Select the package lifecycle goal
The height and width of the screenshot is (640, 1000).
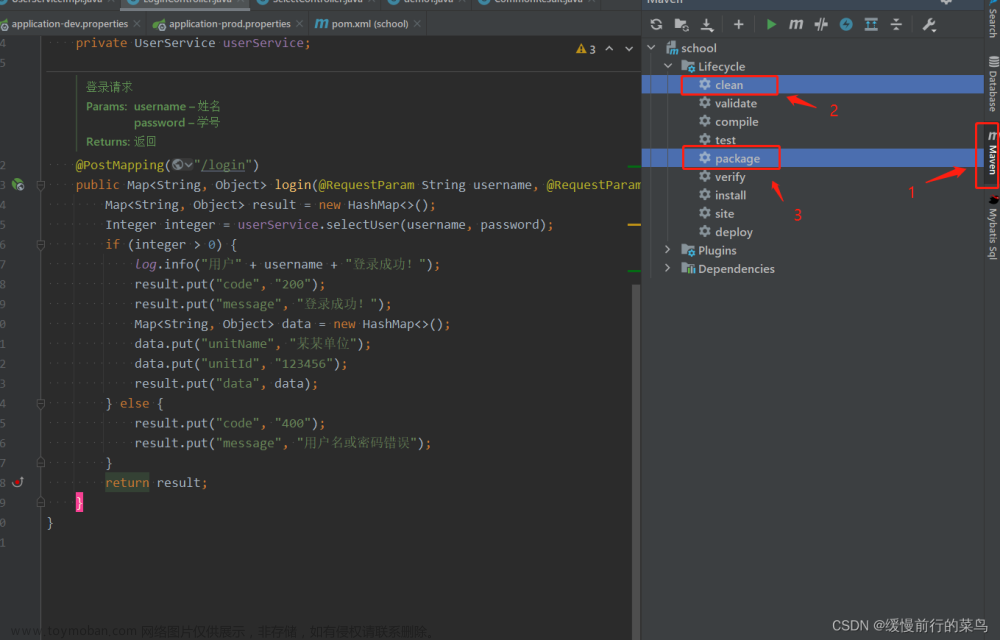pyautogui.click(x=737, y=159)
